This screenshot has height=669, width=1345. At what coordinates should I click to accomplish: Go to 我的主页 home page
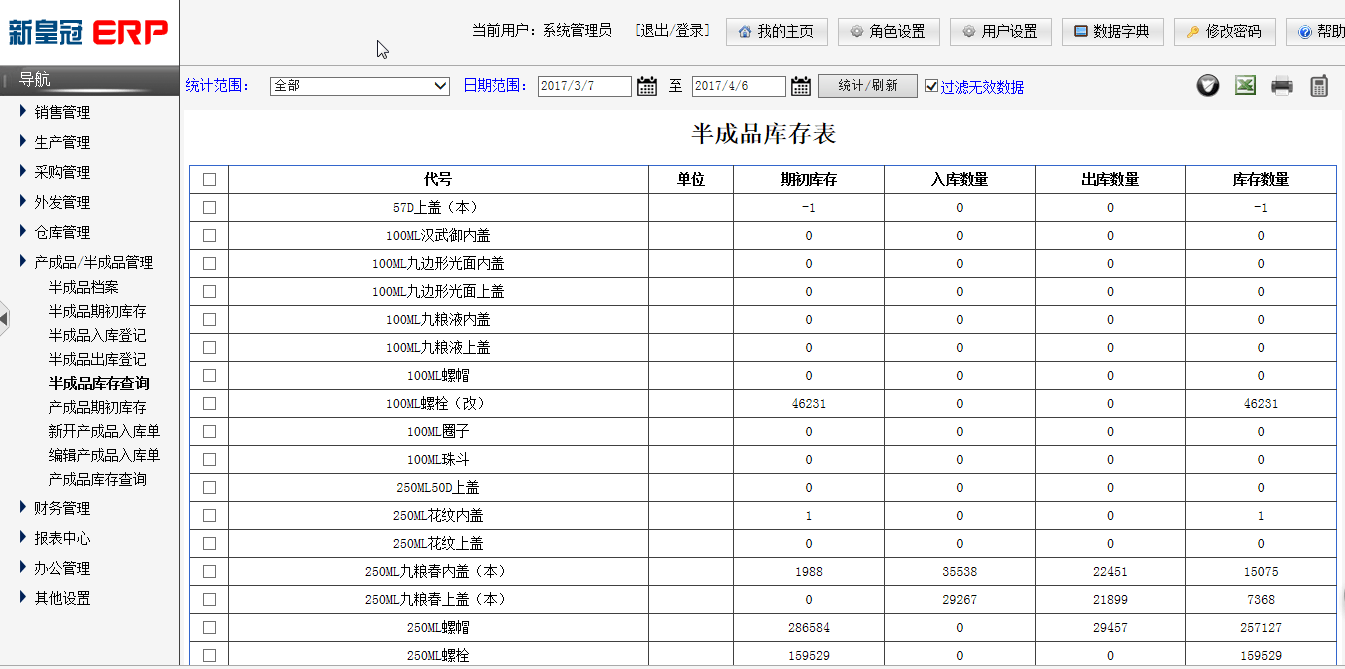776,31
